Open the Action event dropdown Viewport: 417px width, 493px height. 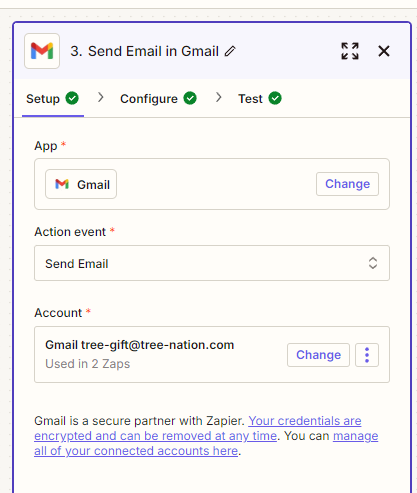click(x=212, y=263)
